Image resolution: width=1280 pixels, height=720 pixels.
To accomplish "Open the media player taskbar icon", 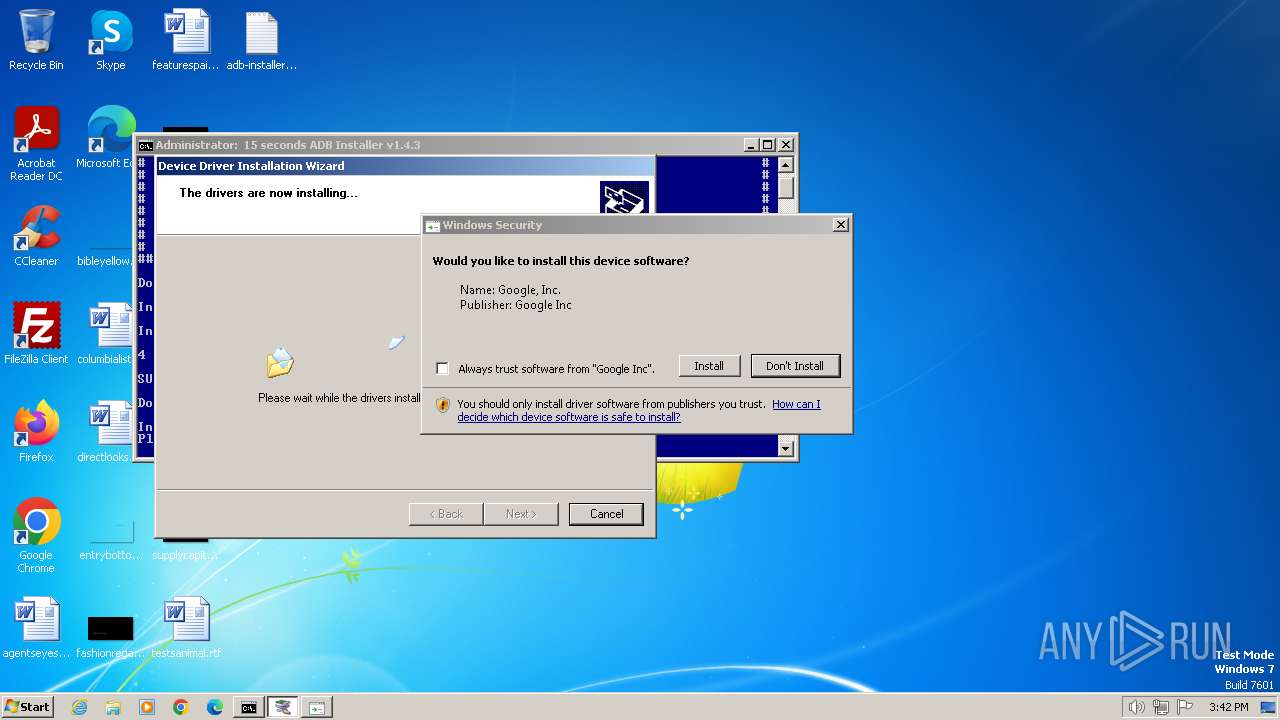I will (147, 707).
